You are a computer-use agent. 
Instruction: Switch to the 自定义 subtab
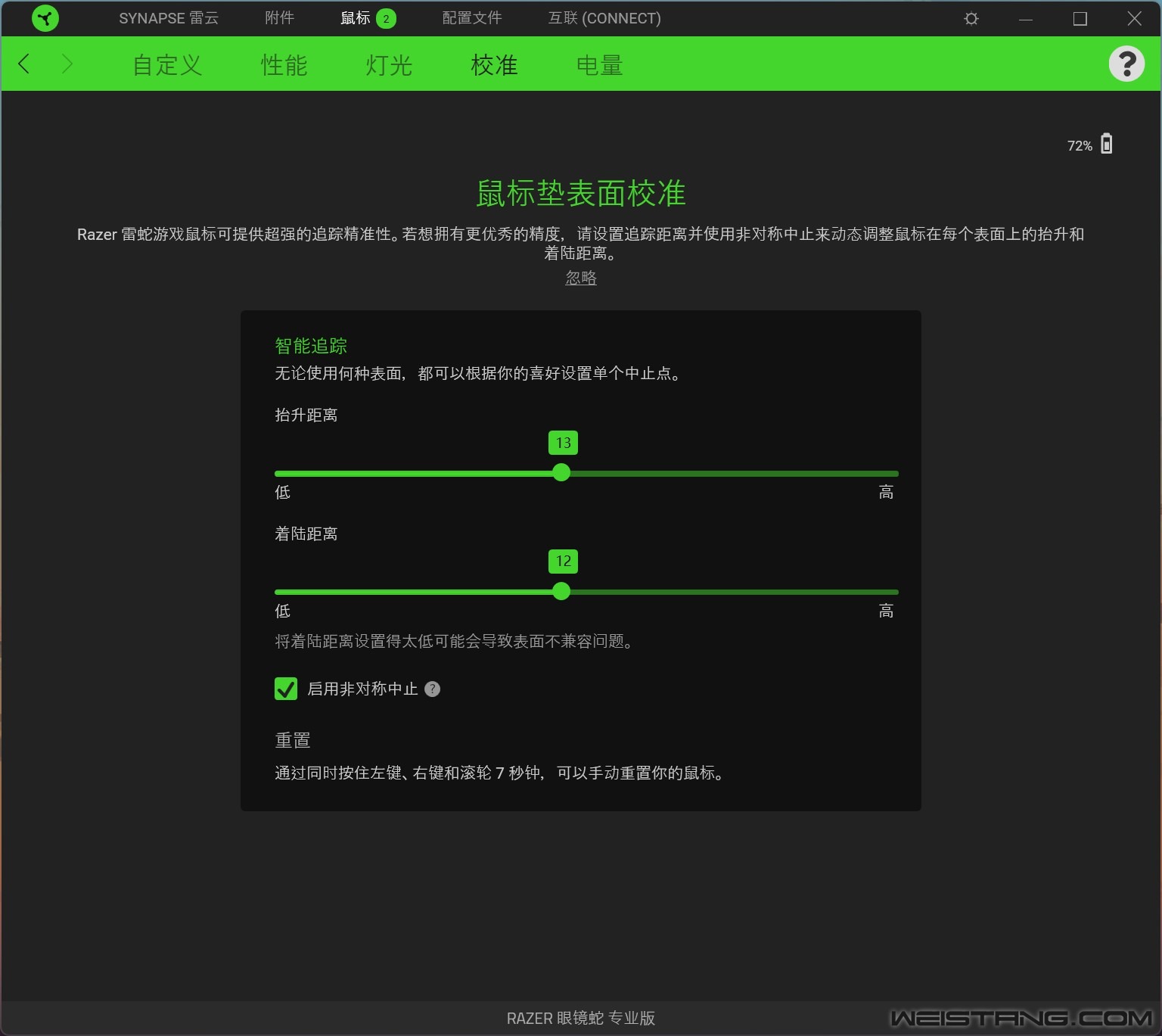(x=167, y=65)
